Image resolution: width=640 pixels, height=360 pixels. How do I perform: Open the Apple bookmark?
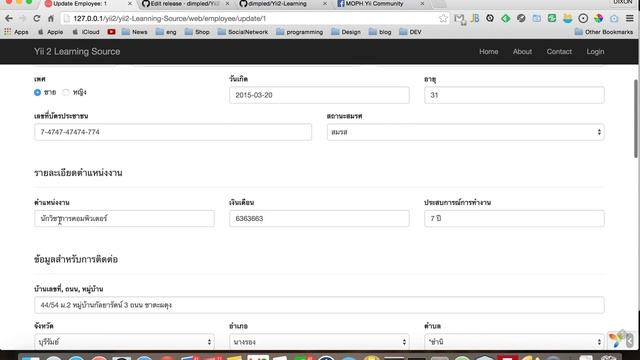pyautogui.click(x=50, y=32)
